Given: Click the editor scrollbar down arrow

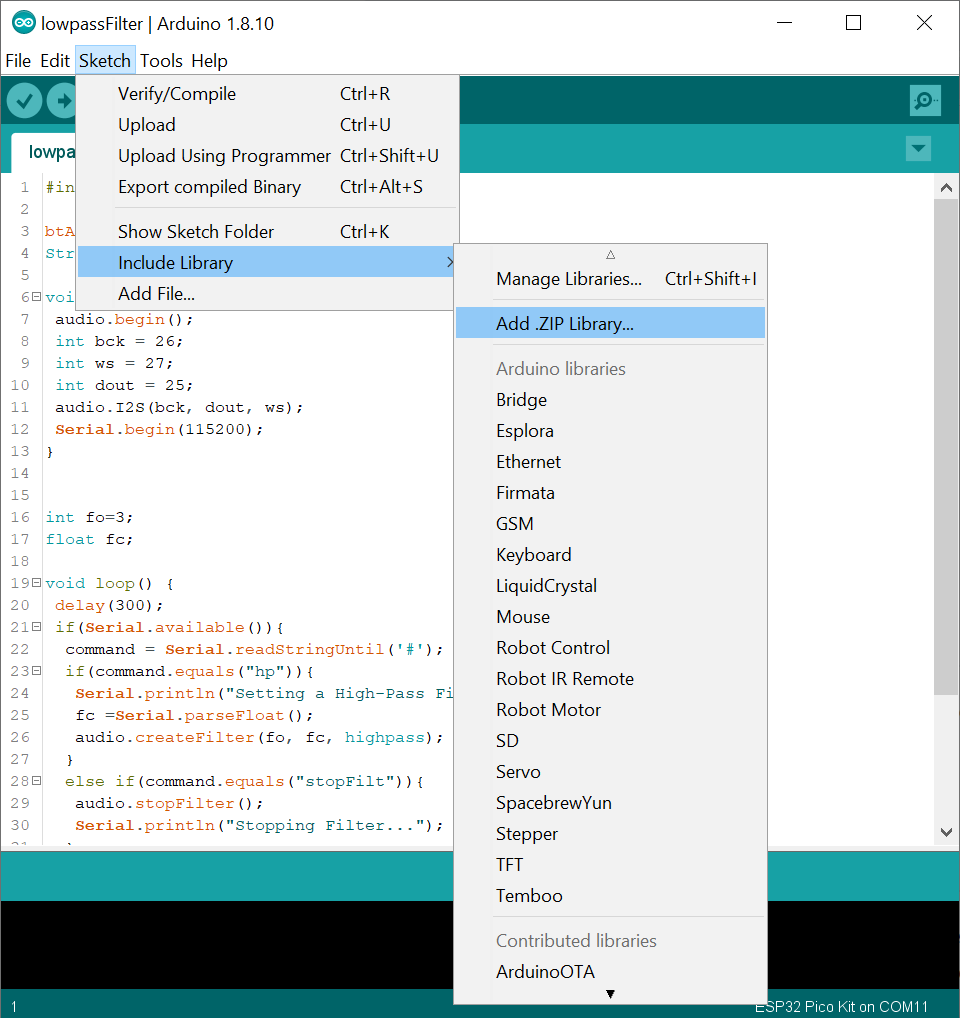Looking at the screenshot, I should [946, 832].
